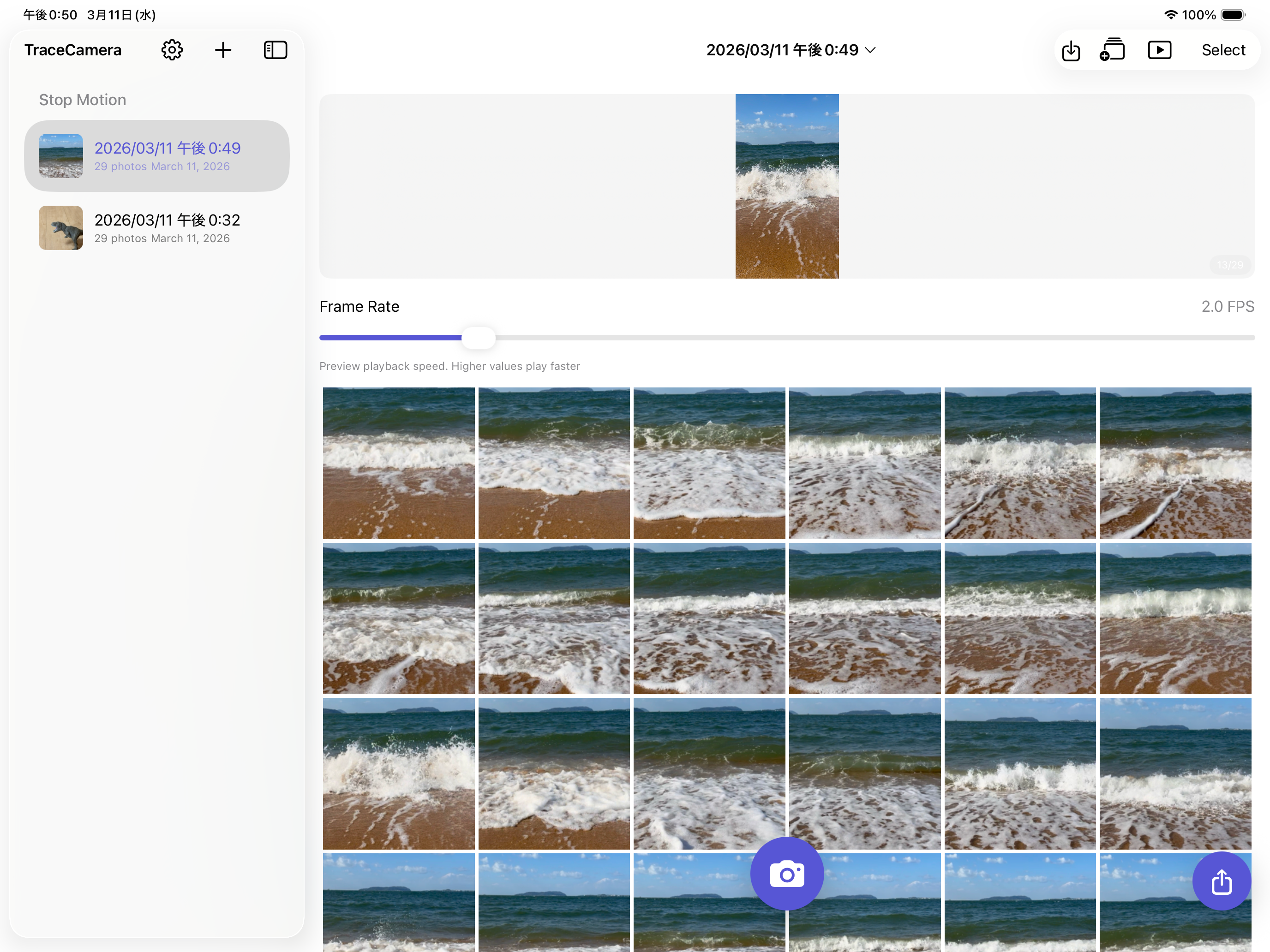Image resolution: width=1270 pixels, height=952 pixels.
Task: Toggle the sidebar panel icon
Action: click(x=275, y=50)
